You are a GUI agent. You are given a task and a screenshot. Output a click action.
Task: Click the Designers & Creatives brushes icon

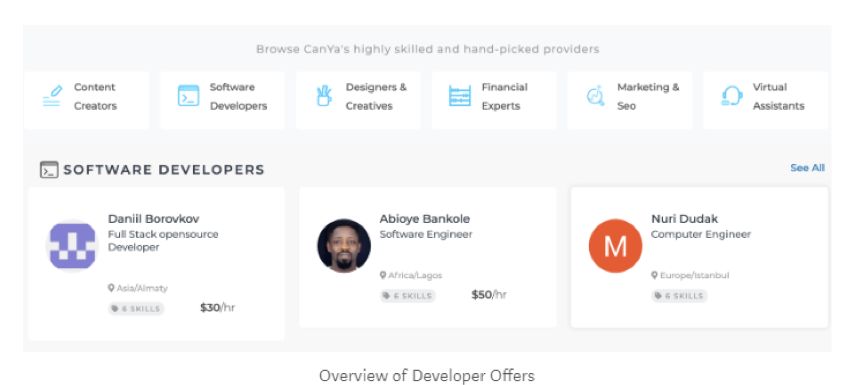(324, 96)
